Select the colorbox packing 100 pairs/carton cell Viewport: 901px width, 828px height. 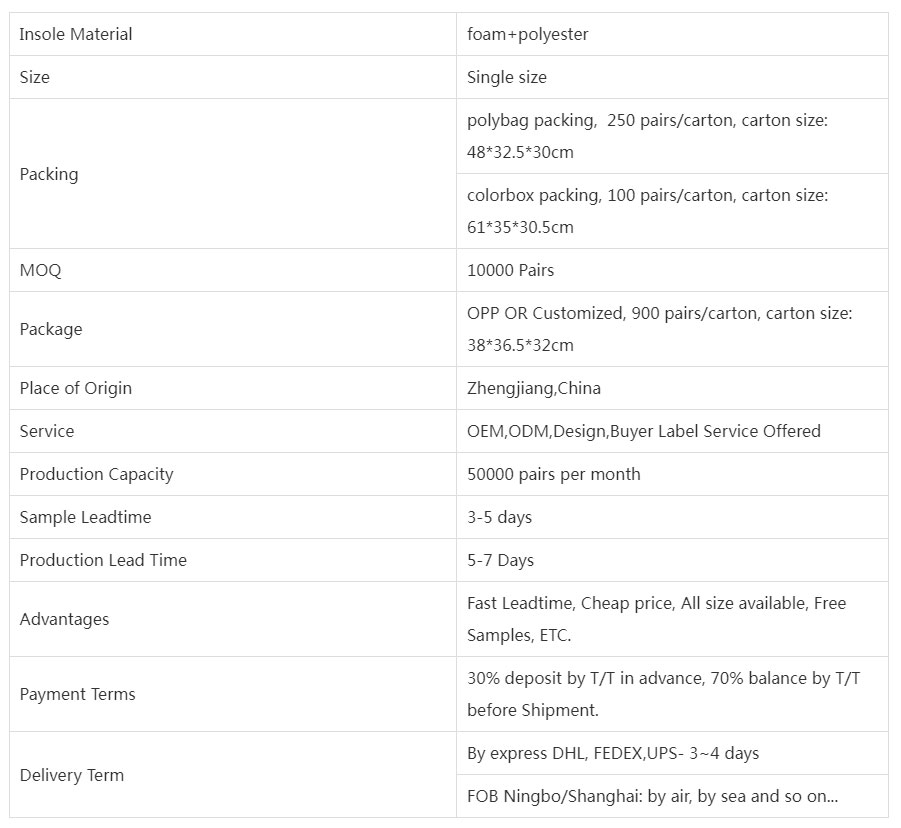[647, 211]
